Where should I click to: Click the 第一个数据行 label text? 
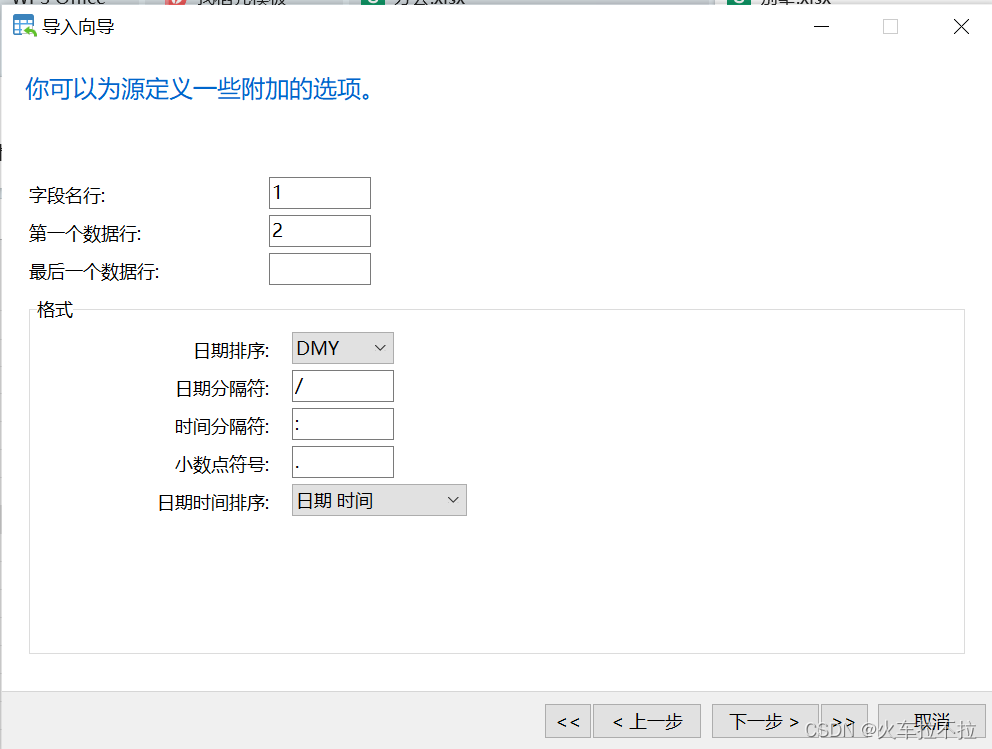point(85,233)
